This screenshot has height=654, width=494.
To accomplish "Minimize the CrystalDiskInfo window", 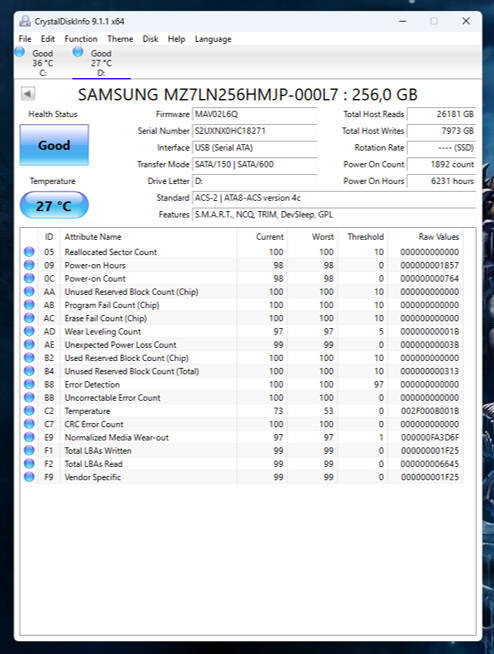I will pos(403,21).
